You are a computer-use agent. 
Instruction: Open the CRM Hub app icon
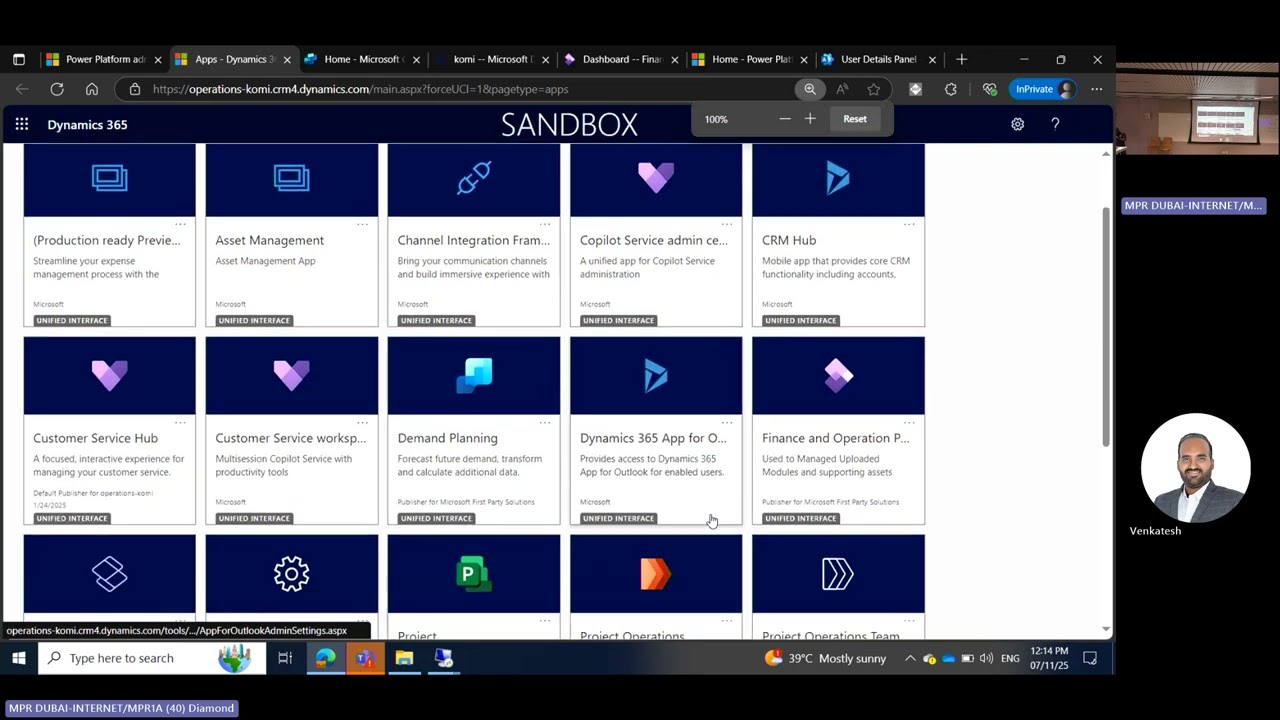[838, 179]
